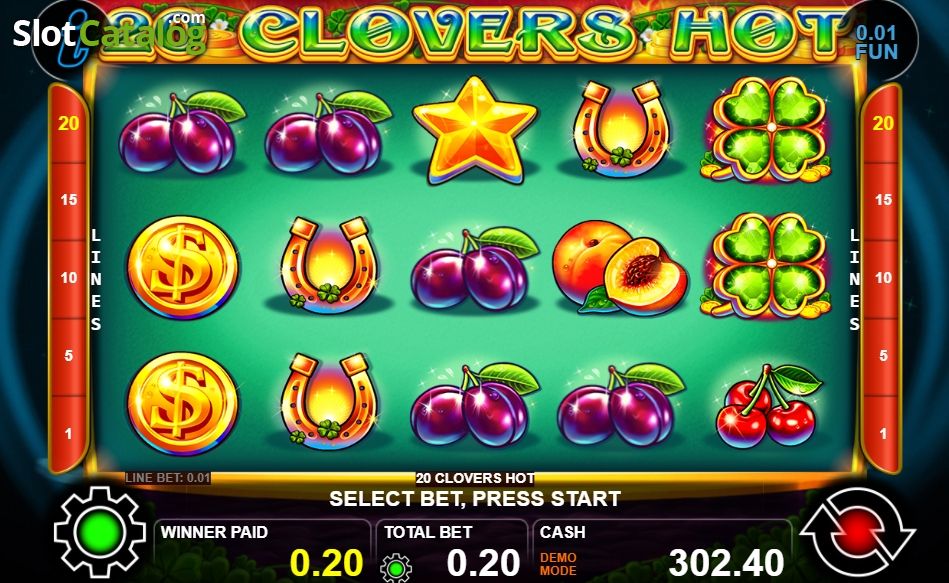Open the small gear bet settings
The height and width of the screenshot is (583, 949).
coord(396,568)
